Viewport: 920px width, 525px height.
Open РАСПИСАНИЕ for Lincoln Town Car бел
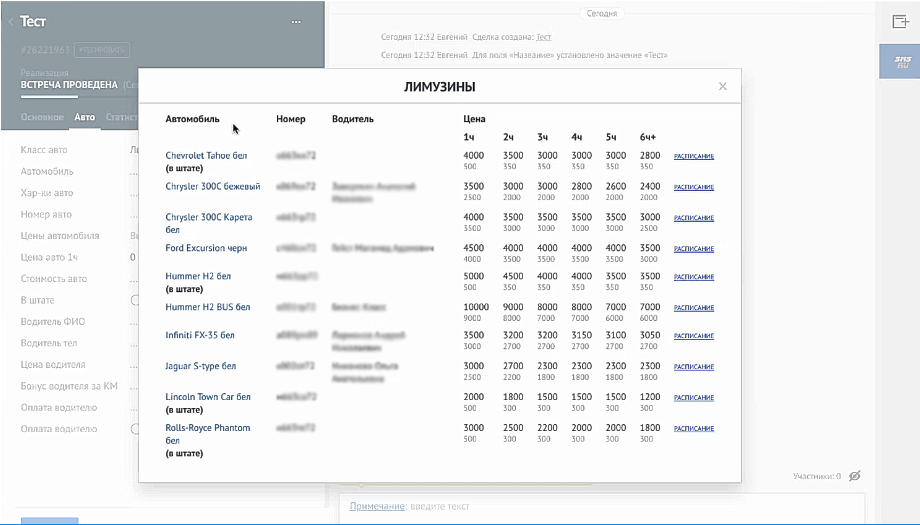[x=694, y=397]
